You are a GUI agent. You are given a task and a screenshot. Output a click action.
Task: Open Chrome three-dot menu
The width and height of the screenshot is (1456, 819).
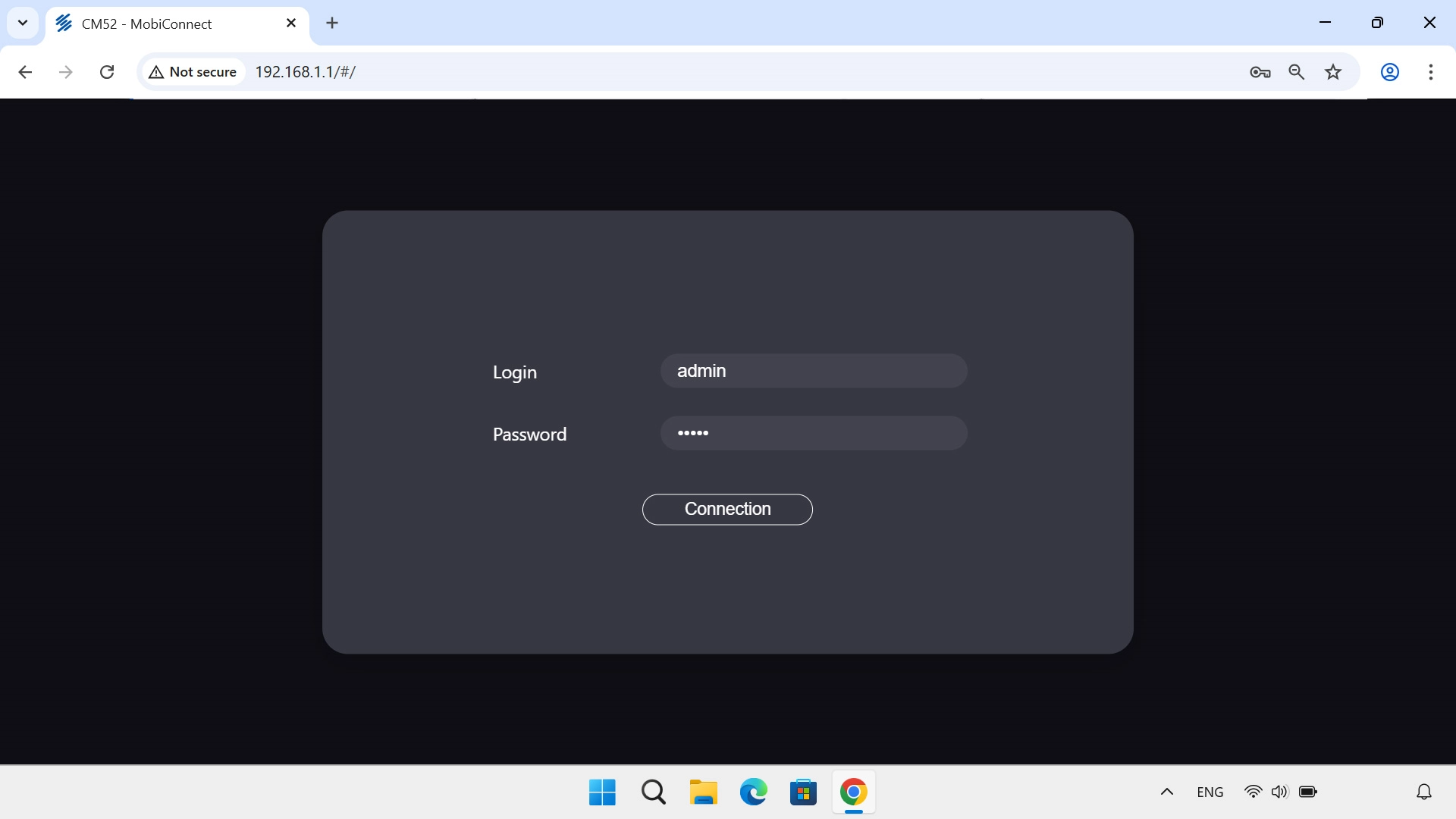1431,72
